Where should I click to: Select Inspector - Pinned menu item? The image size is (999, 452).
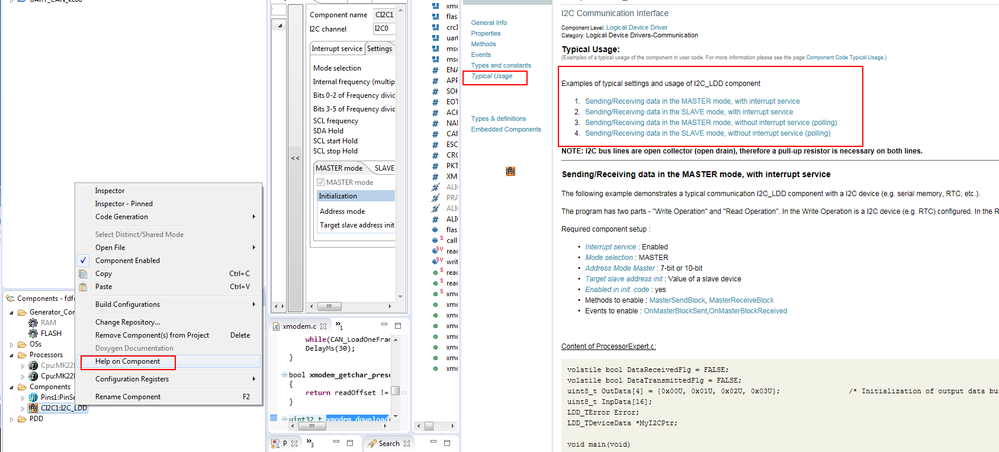168,203
